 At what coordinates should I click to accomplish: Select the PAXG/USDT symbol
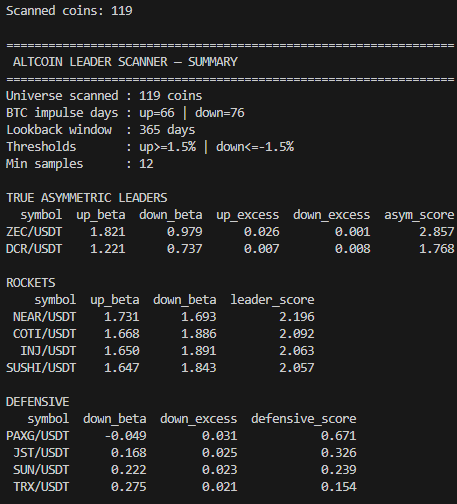tap(38, 436)
